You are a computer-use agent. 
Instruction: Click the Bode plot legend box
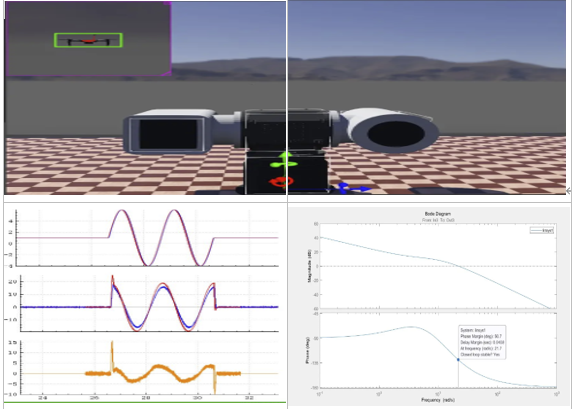[542, 230]
